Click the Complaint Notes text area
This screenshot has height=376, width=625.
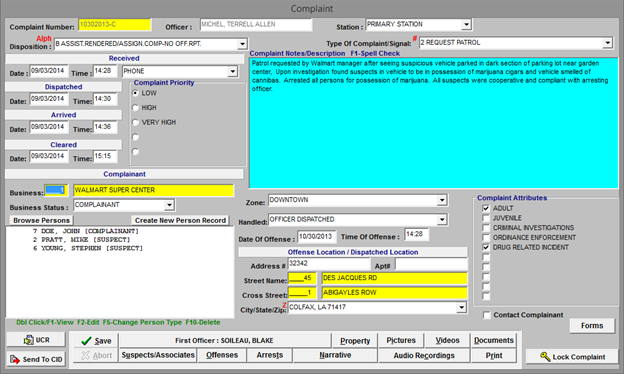(433, 123)
